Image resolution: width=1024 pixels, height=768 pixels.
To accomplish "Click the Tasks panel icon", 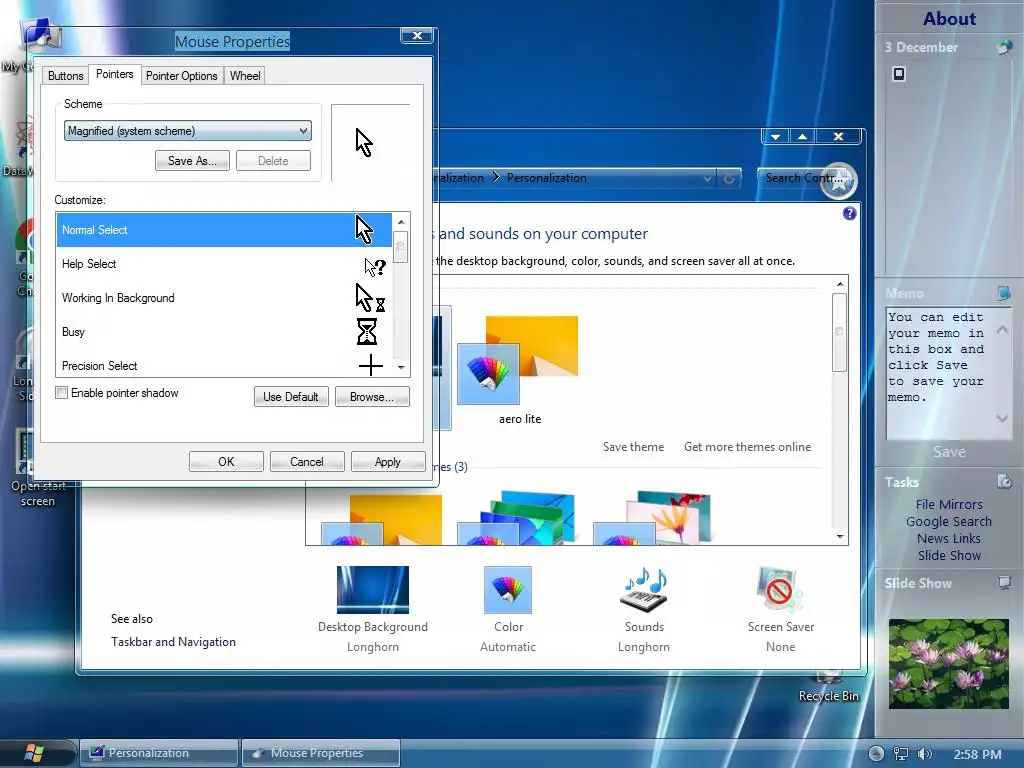I will tap(1004, 481).
